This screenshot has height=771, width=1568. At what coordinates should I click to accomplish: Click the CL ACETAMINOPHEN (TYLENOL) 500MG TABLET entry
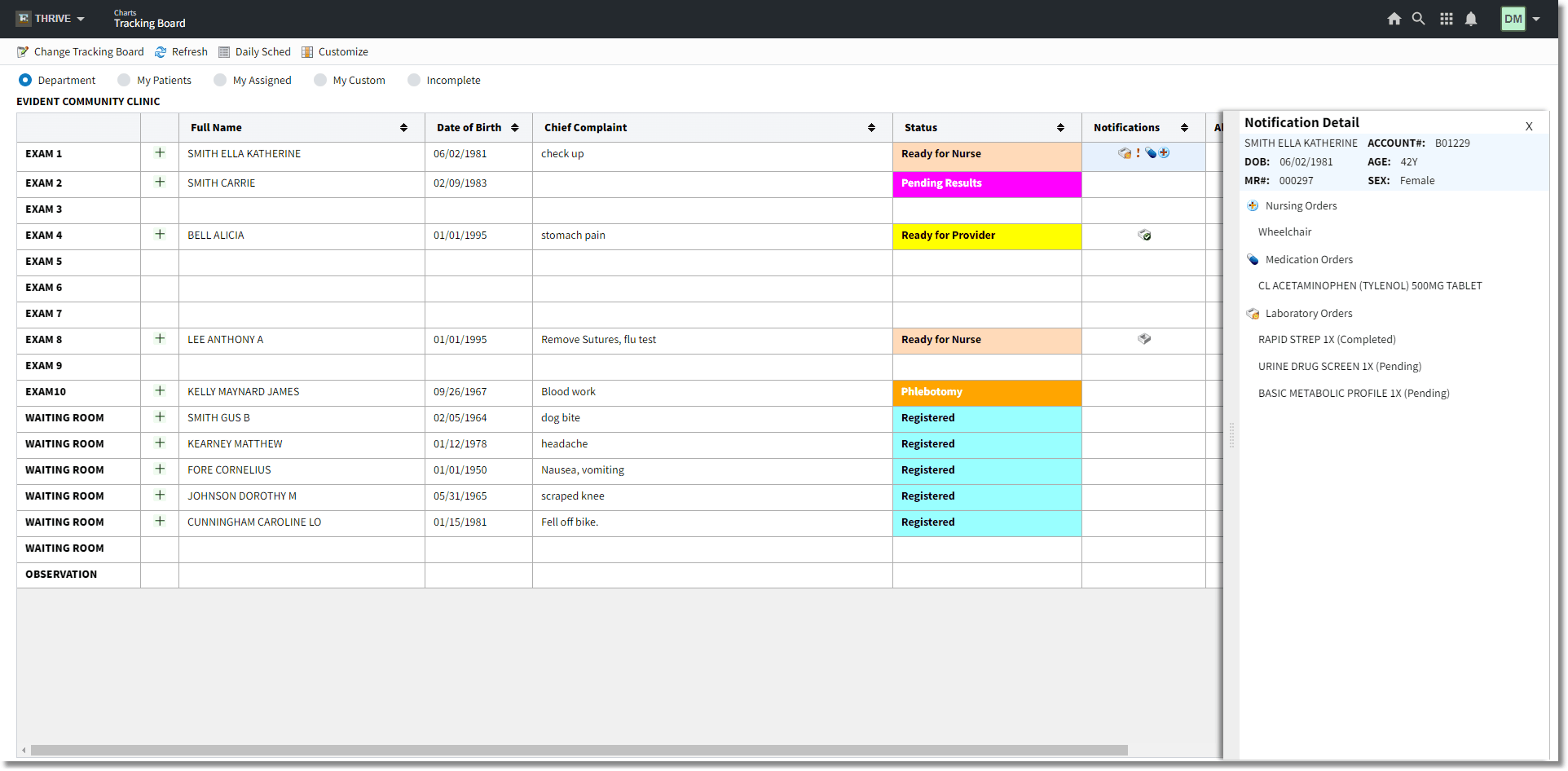click(1370, 286)
